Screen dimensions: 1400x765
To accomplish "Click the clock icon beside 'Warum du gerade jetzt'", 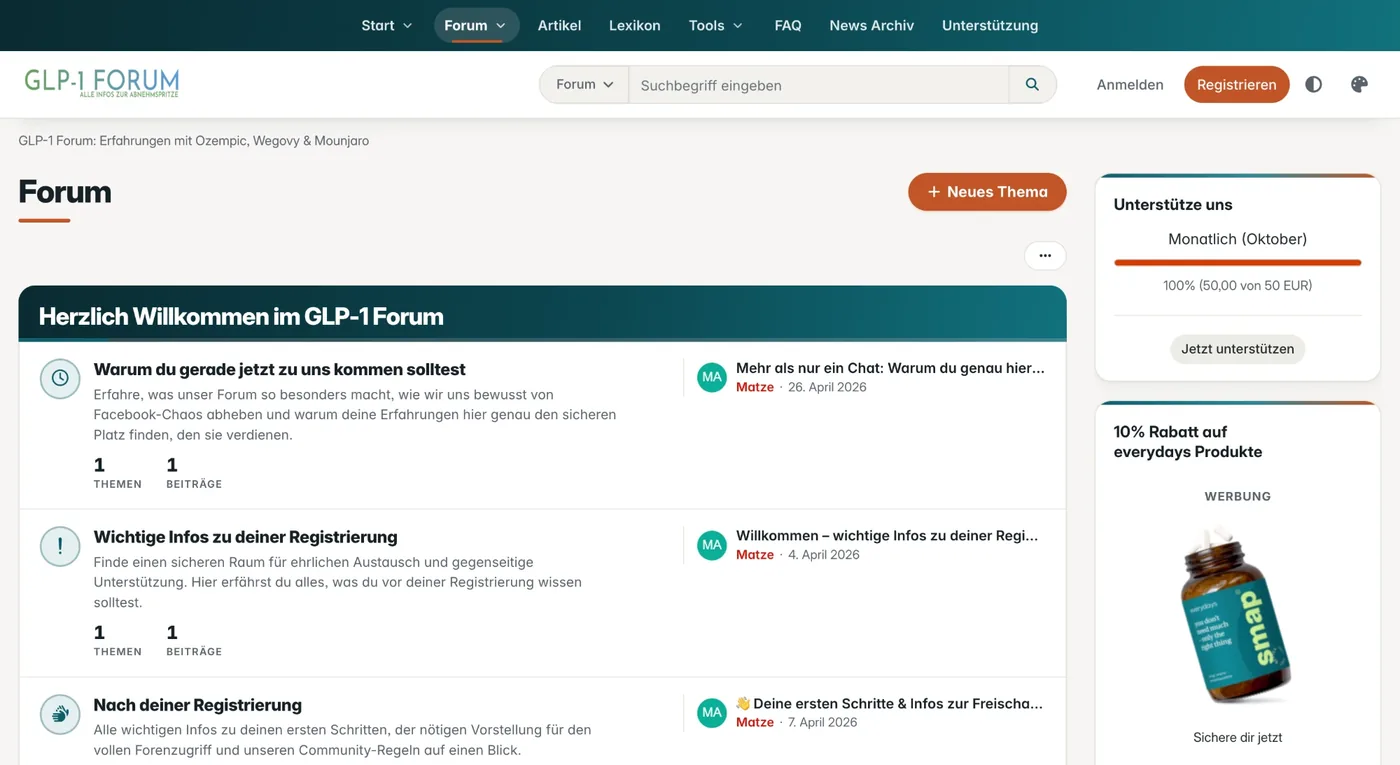I will pyautogui.click(x=60, y=378).
